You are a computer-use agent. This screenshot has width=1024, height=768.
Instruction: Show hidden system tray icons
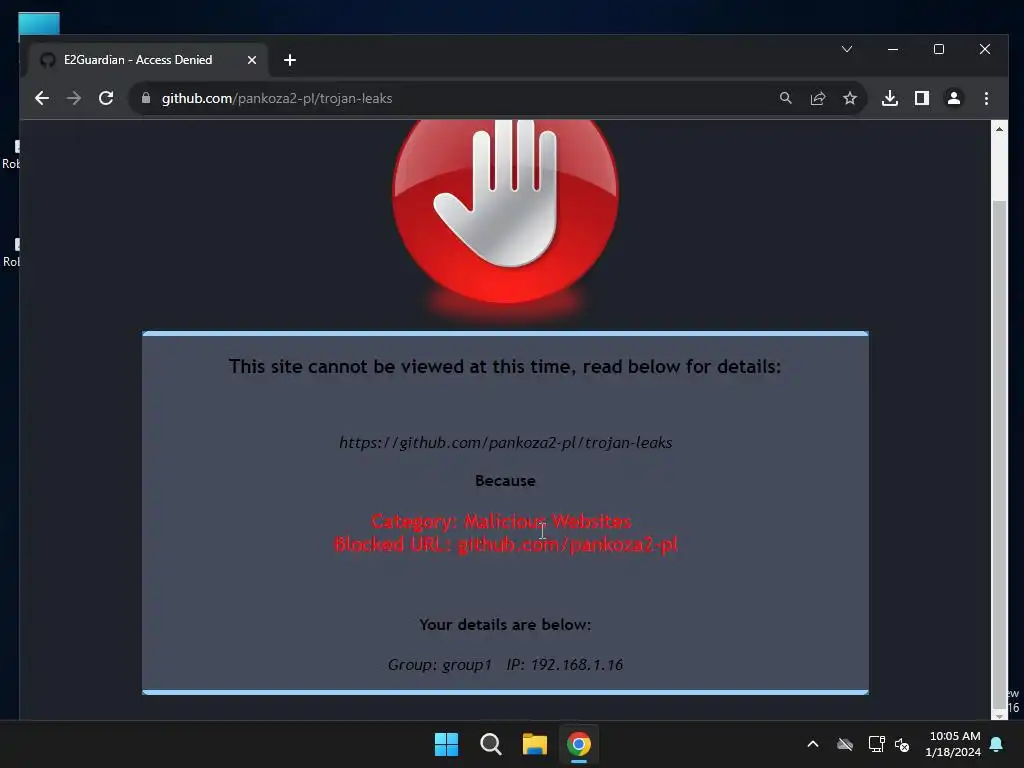813,744
